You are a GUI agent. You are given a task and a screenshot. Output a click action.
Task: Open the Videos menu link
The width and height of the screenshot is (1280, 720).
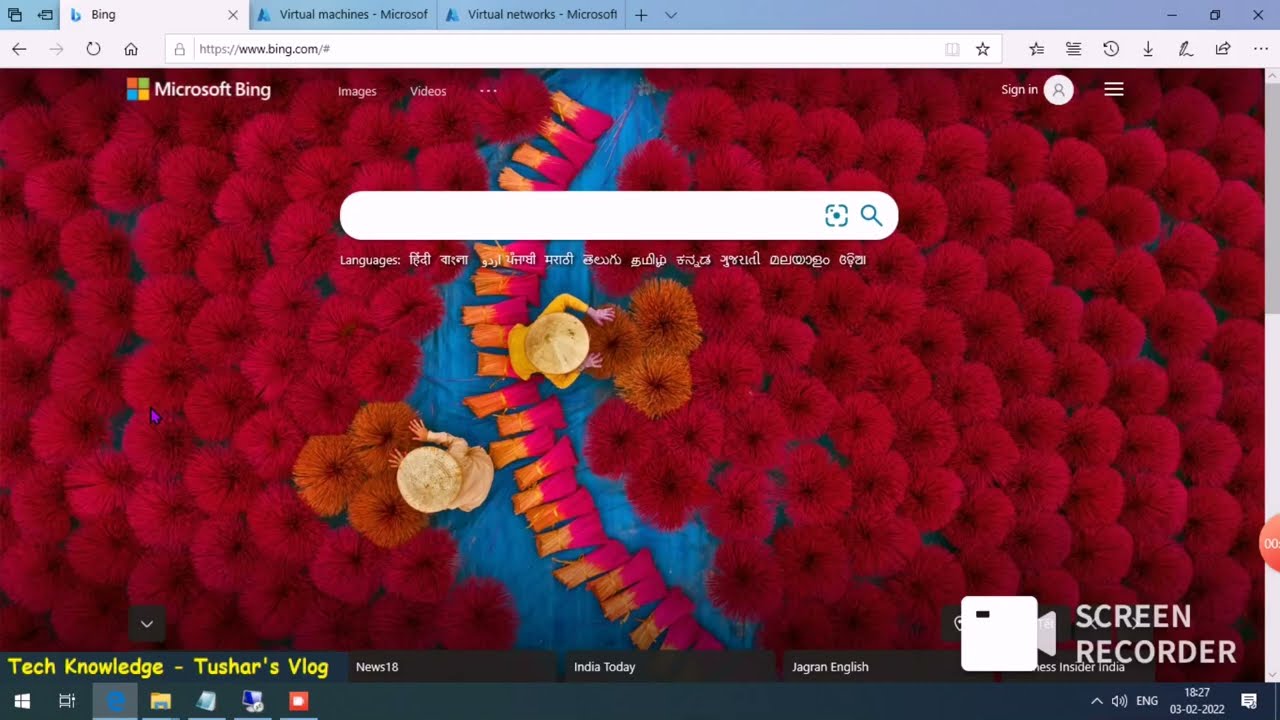(x=428, y=91)
